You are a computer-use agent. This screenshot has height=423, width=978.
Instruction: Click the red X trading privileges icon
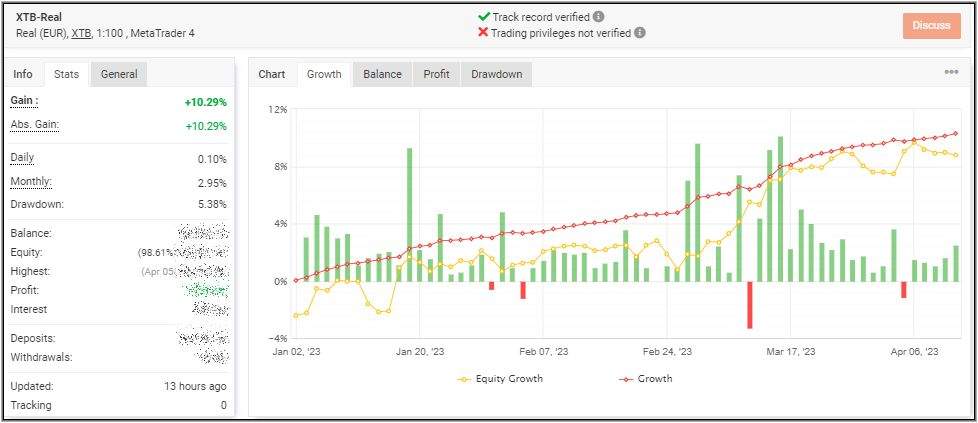click(484, 32)
